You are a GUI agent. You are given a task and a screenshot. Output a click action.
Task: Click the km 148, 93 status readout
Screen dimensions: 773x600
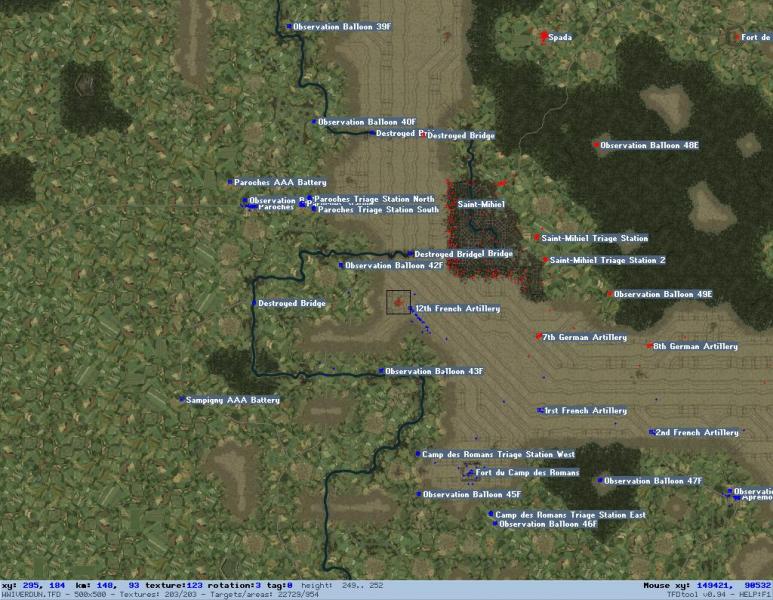(x=107, y=585)
